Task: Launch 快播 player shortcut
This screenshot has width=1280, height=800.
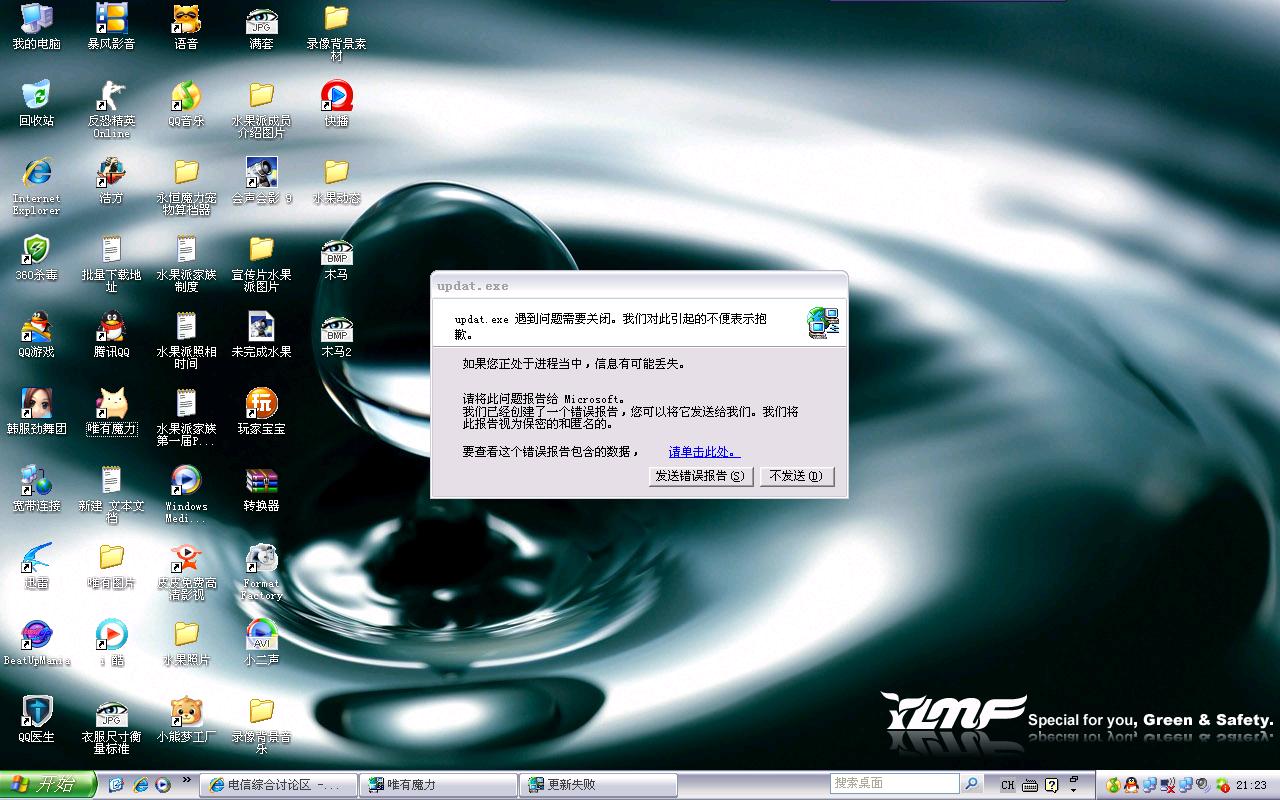Action: (336, 103)
